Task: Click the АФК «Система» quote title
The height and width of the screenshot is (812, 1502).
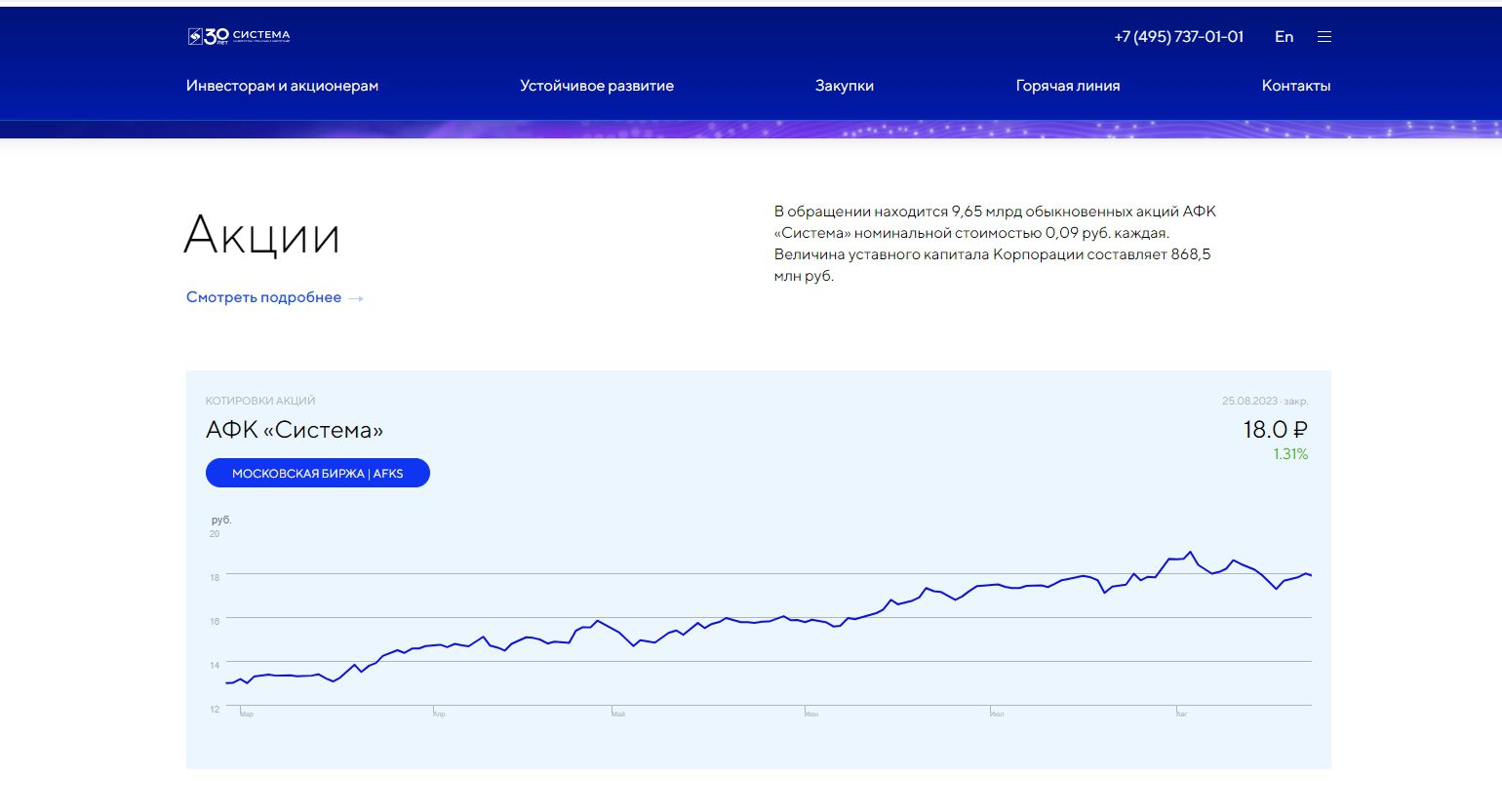Action: click(x=294, y=430)
